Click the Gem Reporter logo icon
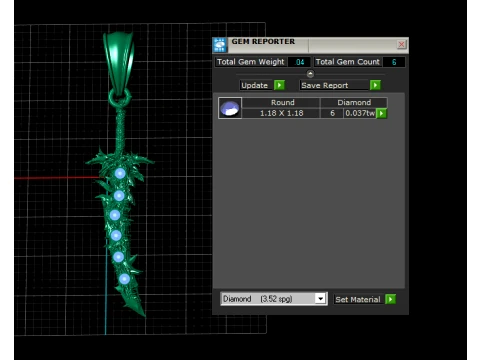This screenshot has height=360, width=480. 220,45
